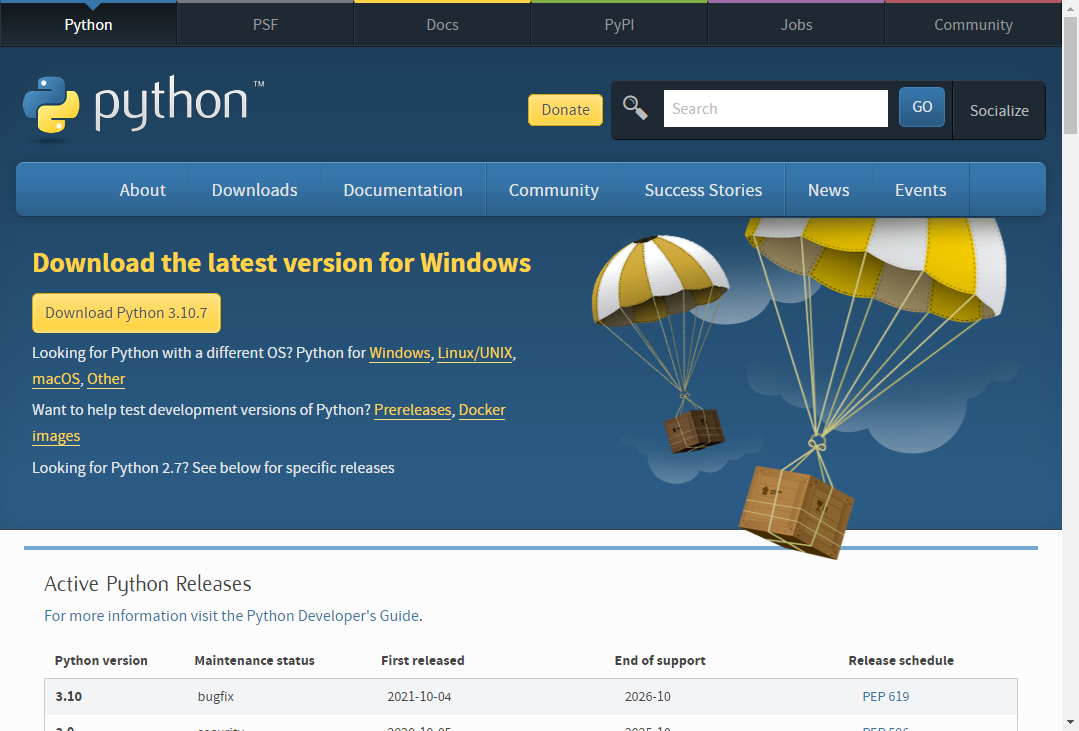Follow the Windows download link
The height and width of the screenshot is (731, 1079).
400,353
